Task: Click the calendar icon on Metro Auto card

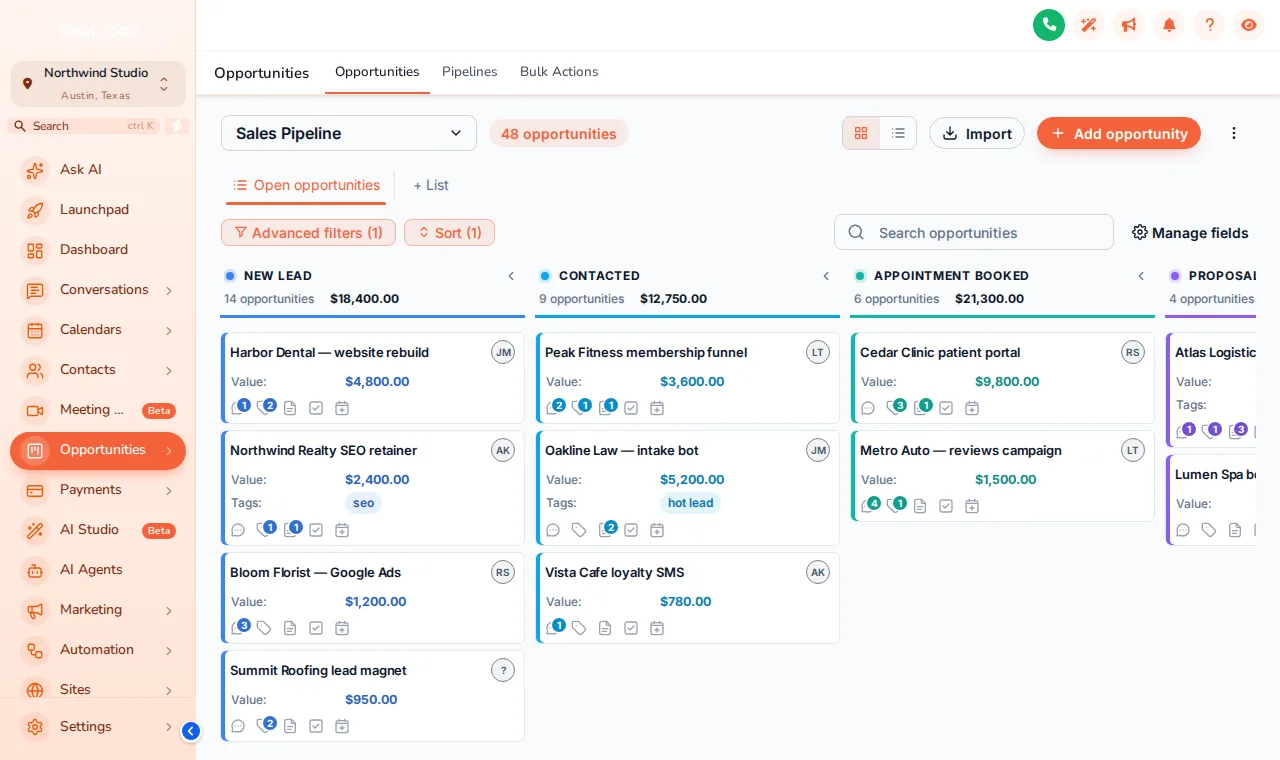Action: click(972, 506)
